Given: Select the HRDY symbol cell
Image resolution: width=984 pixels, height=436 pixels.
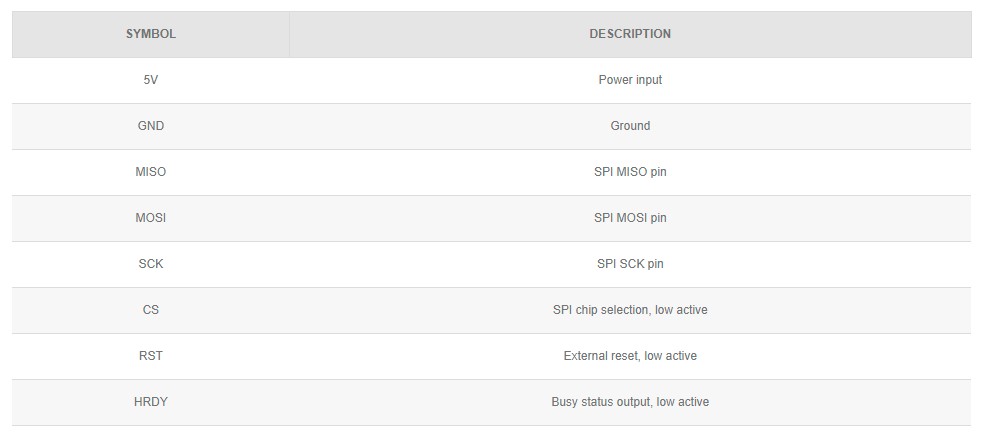Looking at the screenshot, I should [150, 402].
